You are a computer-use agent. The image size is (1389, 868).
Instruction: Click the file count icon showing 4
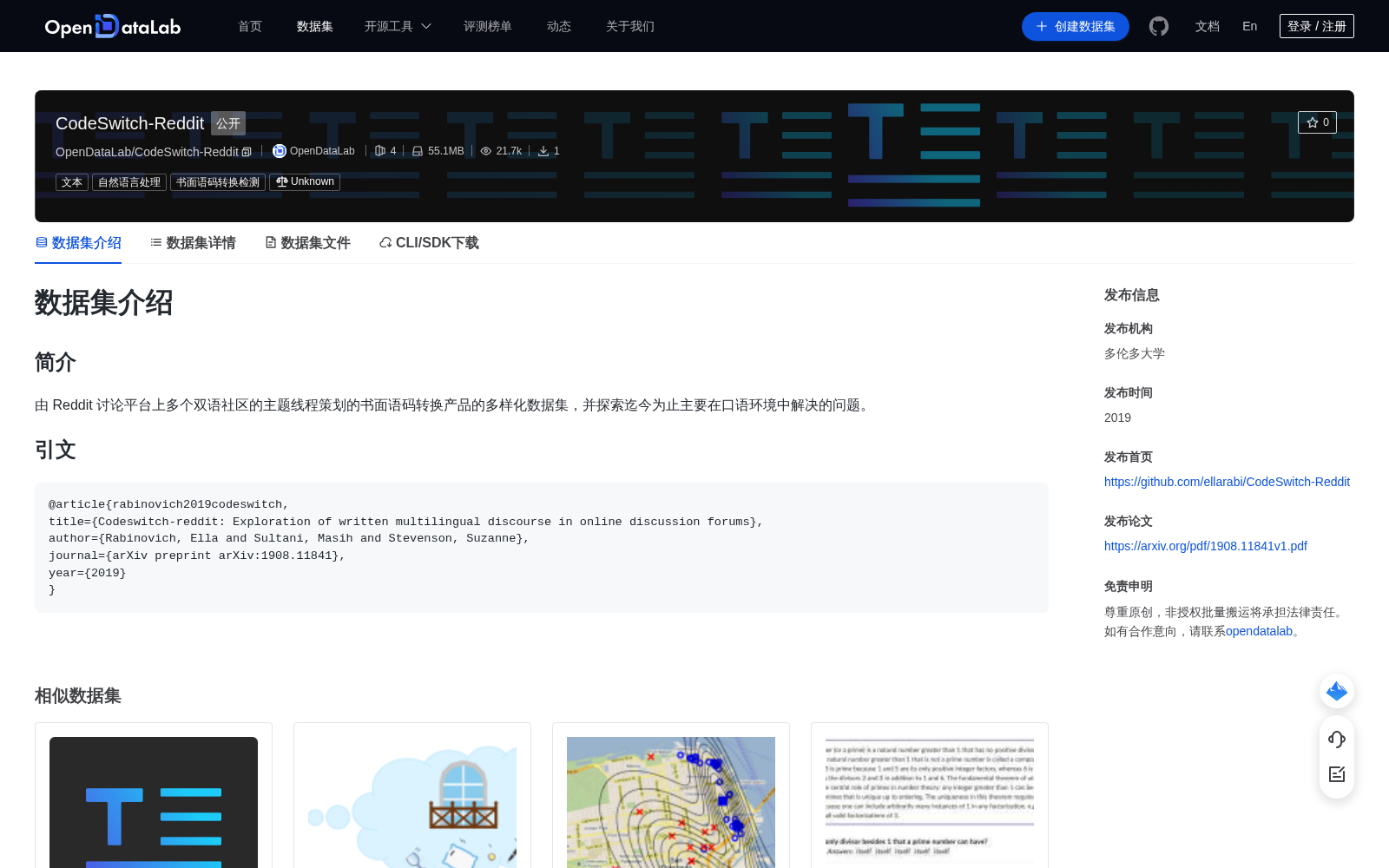[x=379, y=151]
